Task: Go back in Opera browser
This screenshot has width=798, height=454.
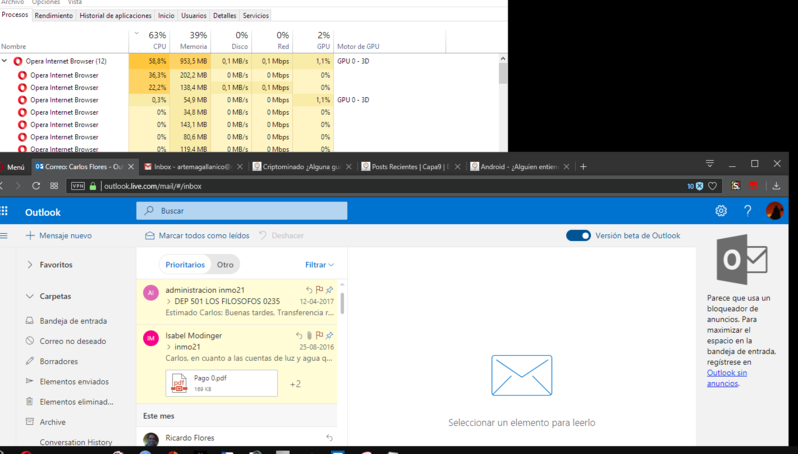Action: click(x=2, y=186)
